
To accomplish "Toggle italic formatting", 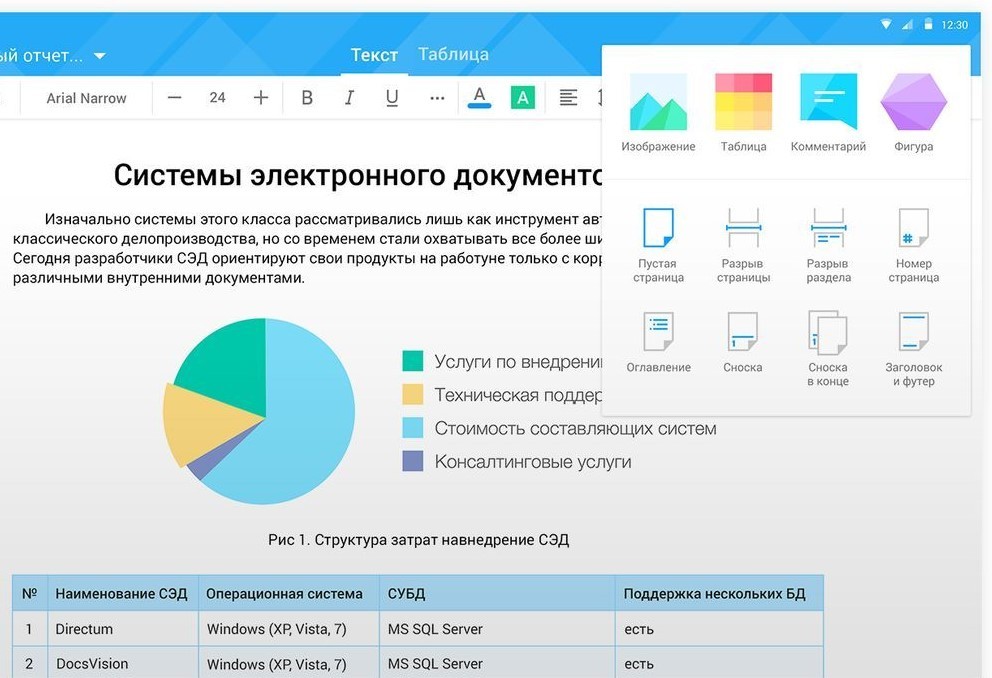I will point(349,98).
